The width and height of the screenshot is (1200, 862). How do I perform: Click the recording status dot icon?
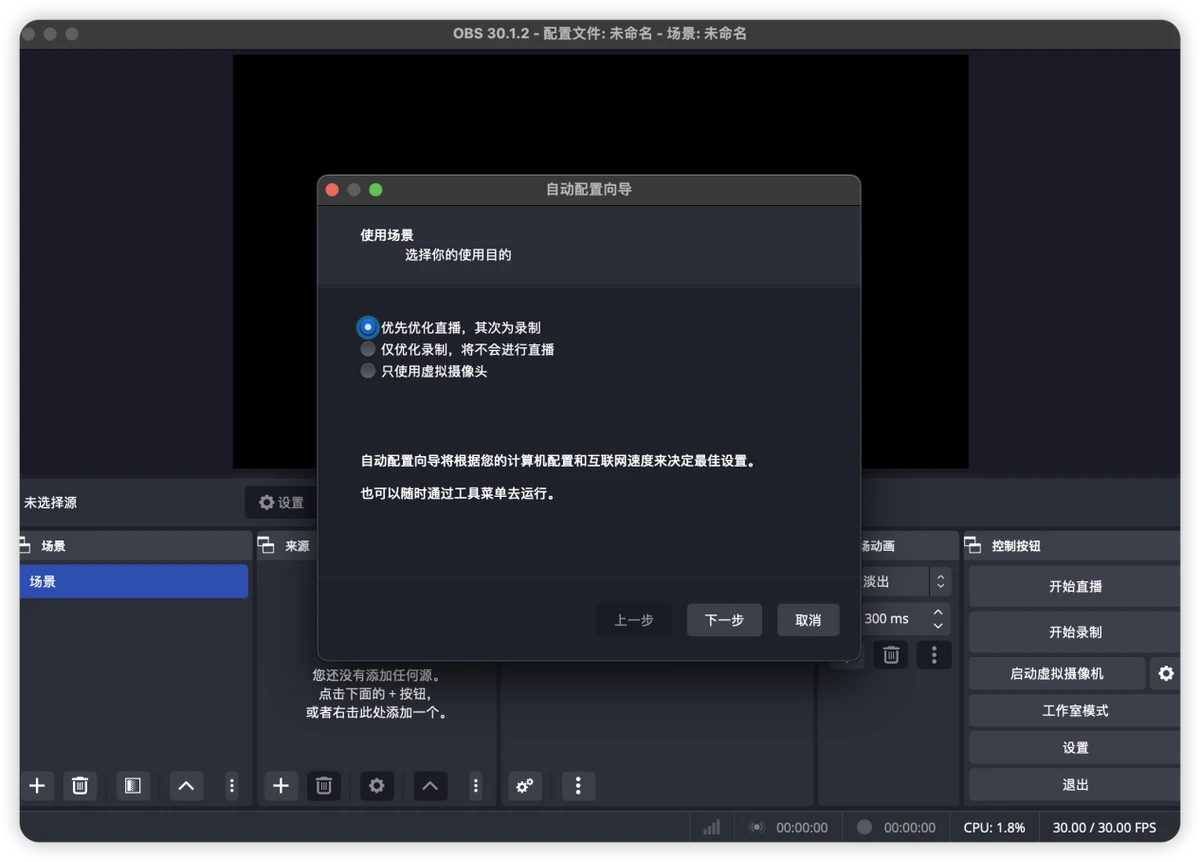[865, 827]
